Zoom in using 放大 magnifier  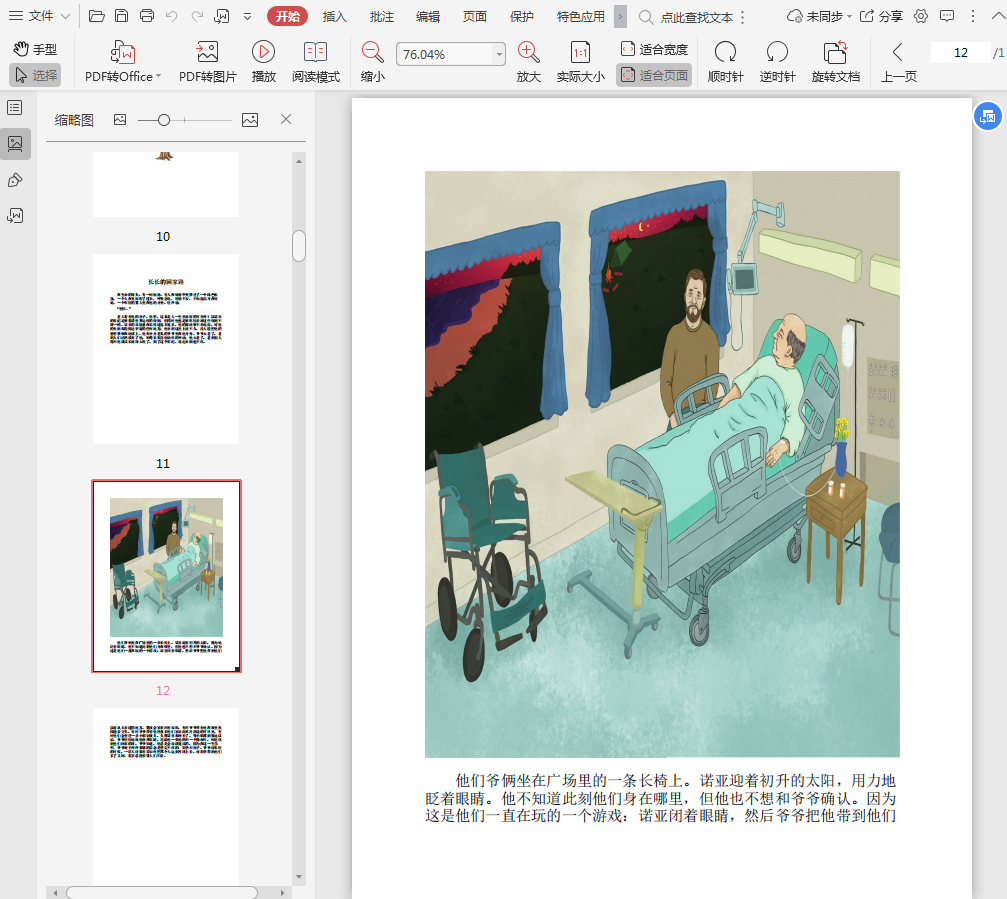(x=529, y=53)
